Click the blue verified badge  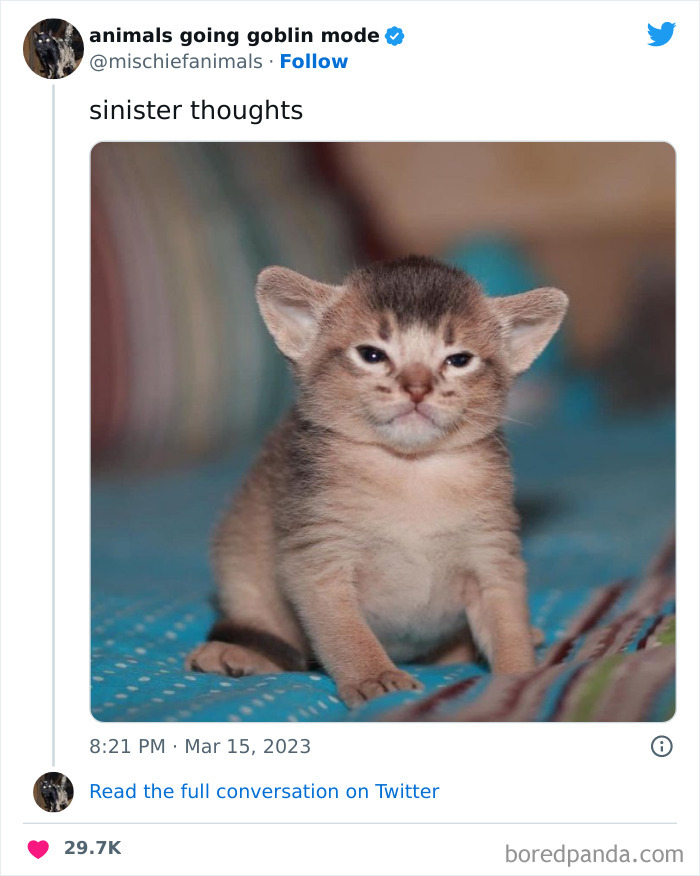tap(394, 36)
